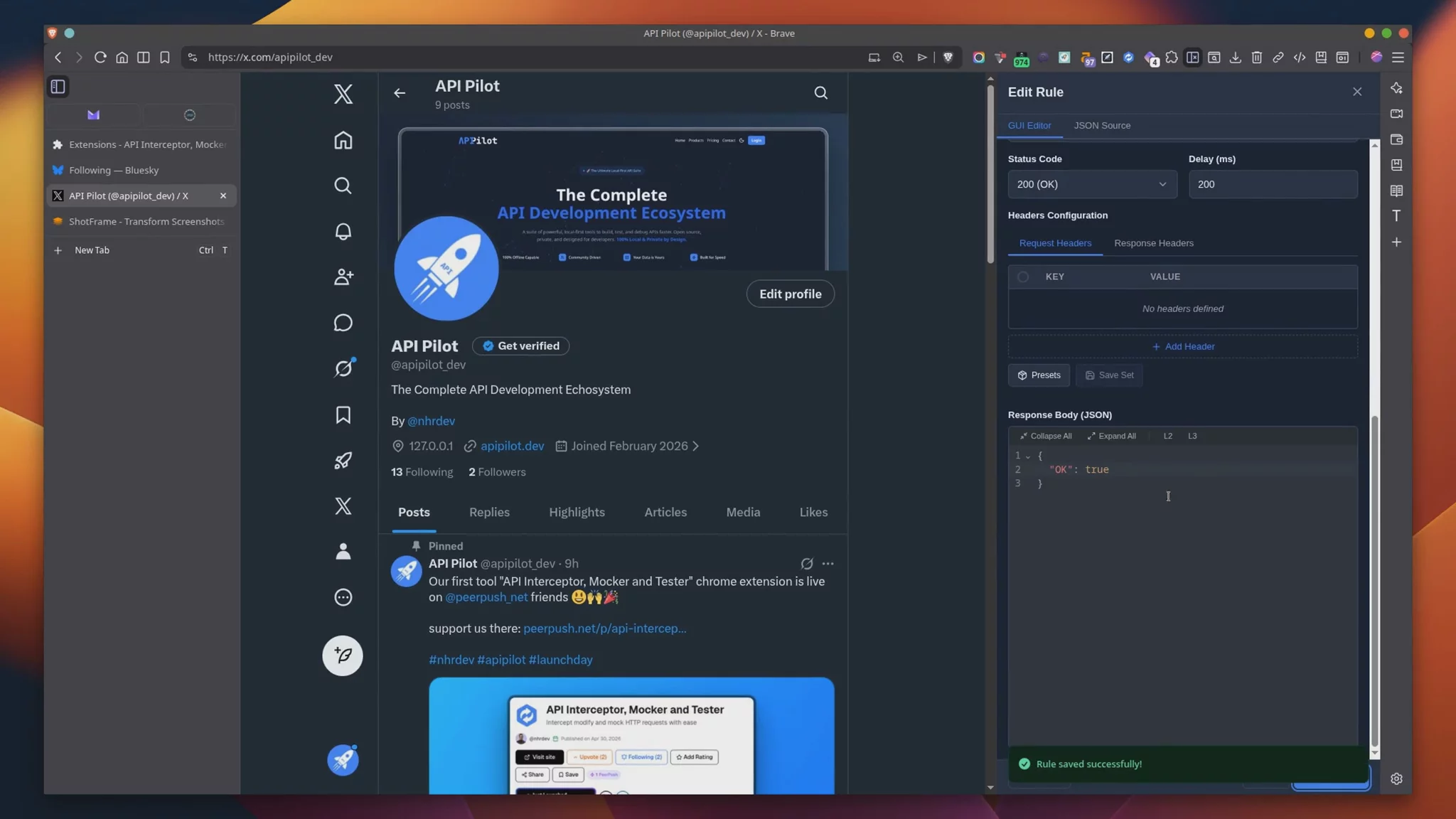
Task: Open code brackets icon in Brave toolbar
Action: 1299,57
